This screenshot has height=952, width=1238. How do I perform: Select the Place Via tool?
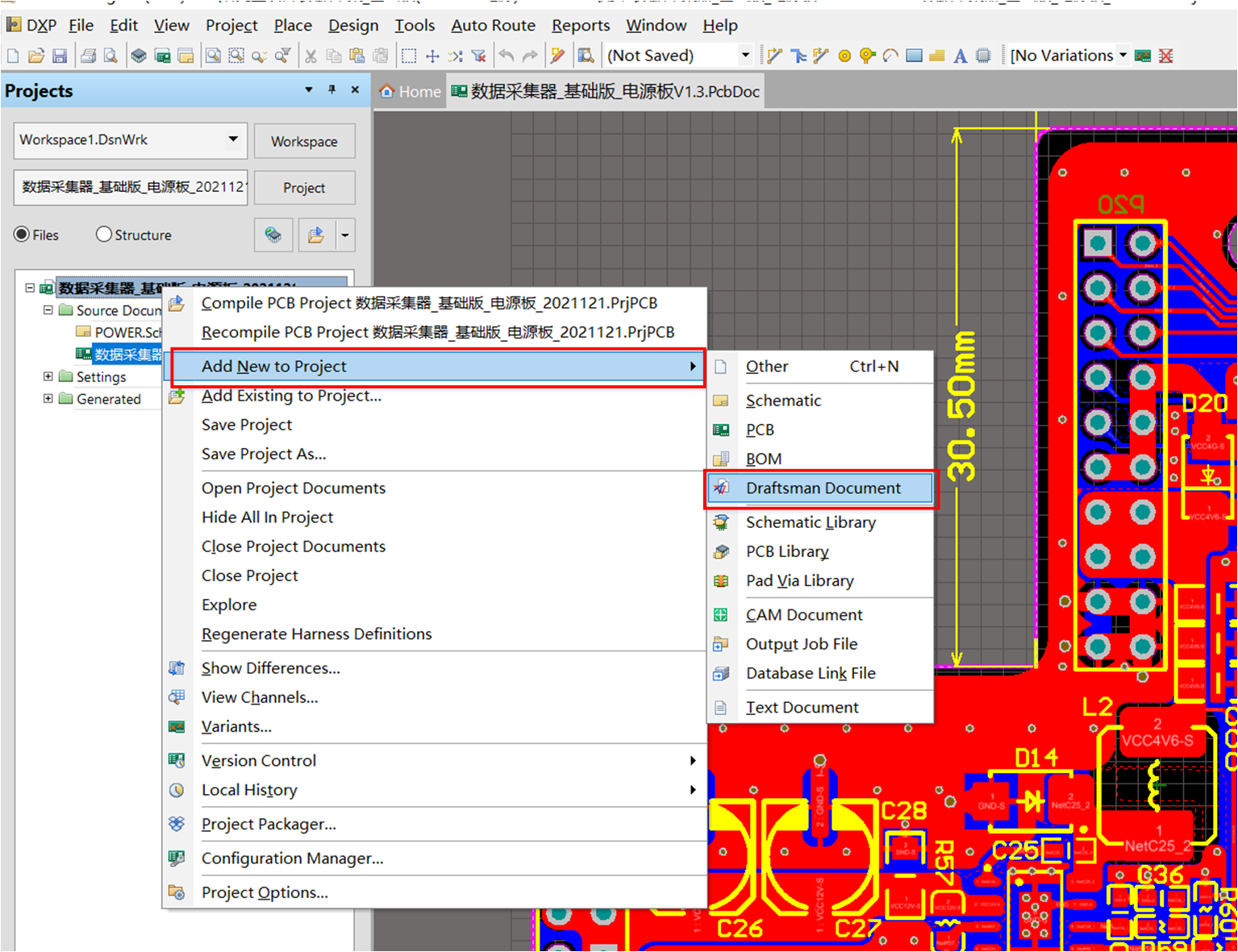pyautogui.click(x=866, y=55)
